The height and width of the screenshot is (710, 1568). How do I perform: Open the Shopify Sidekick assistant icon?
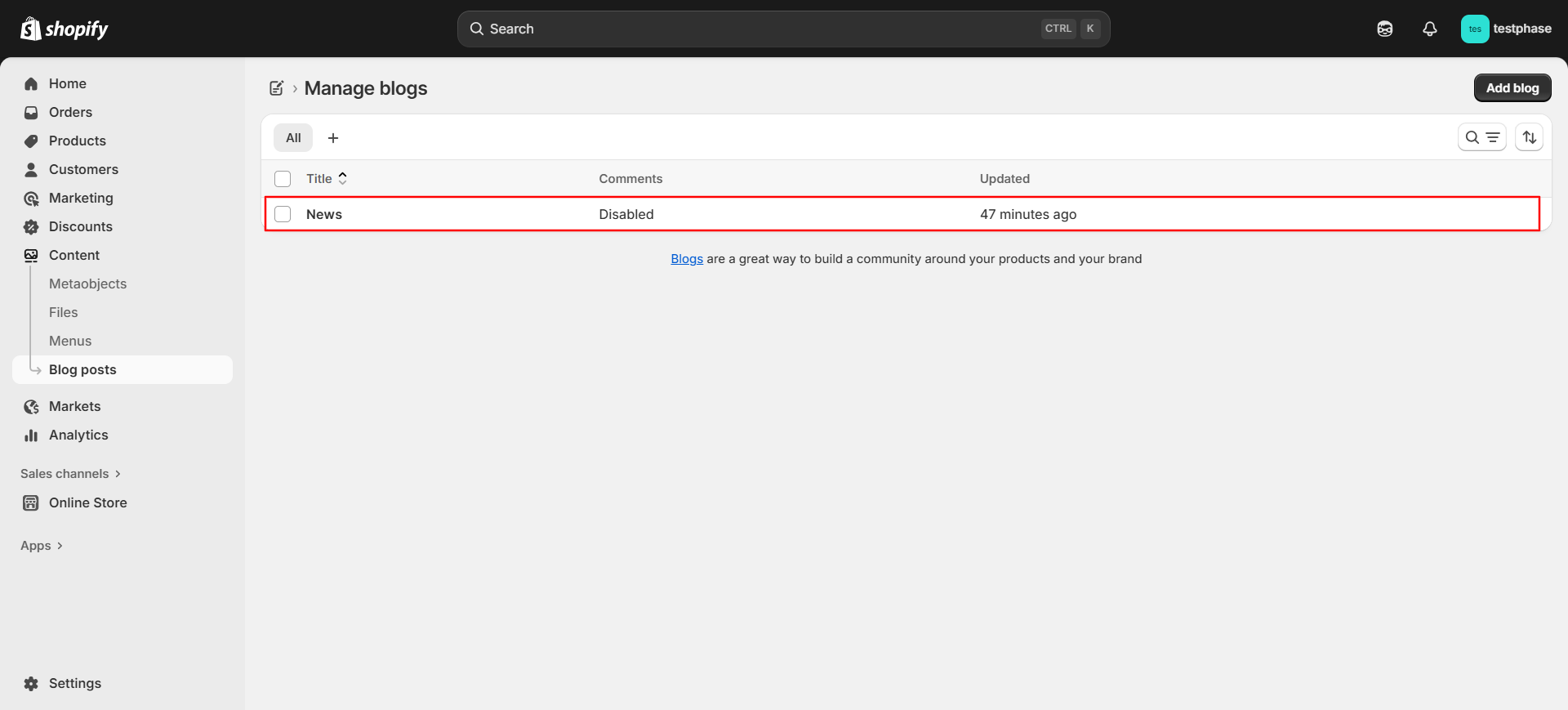pos(1385,29)
